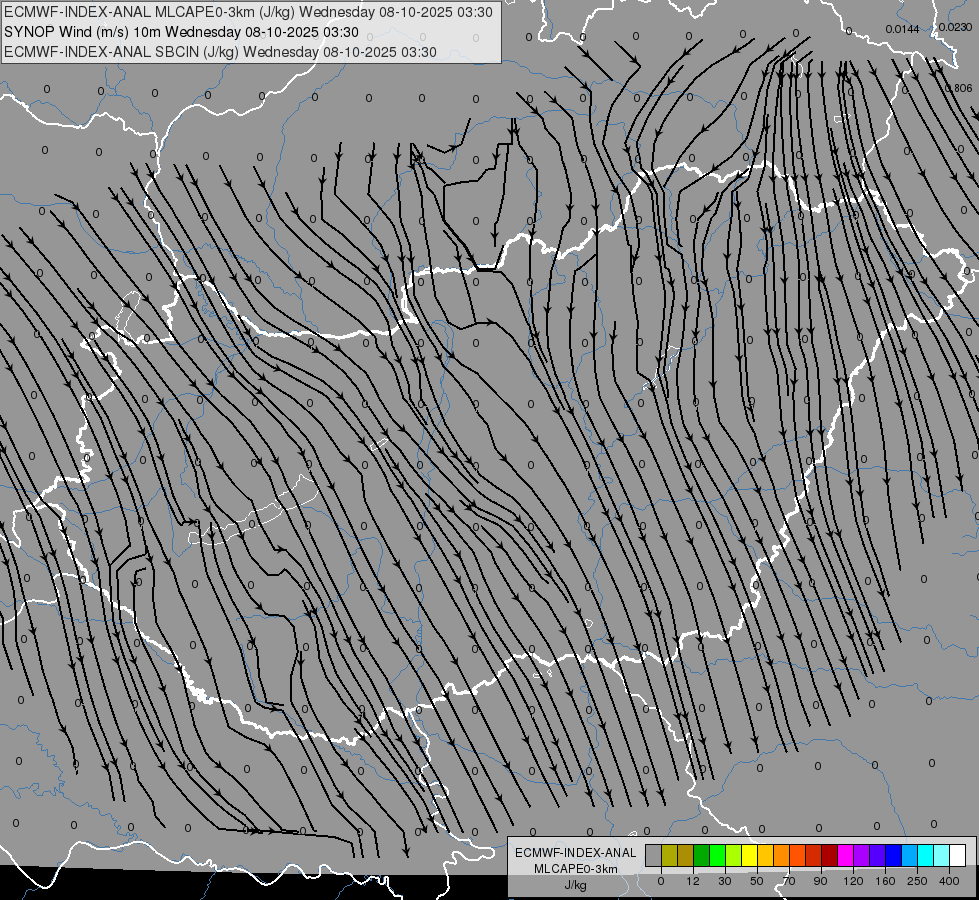Click the legend value 120
This screenshot has height=900, width=979.
click(x=854, y=881)
